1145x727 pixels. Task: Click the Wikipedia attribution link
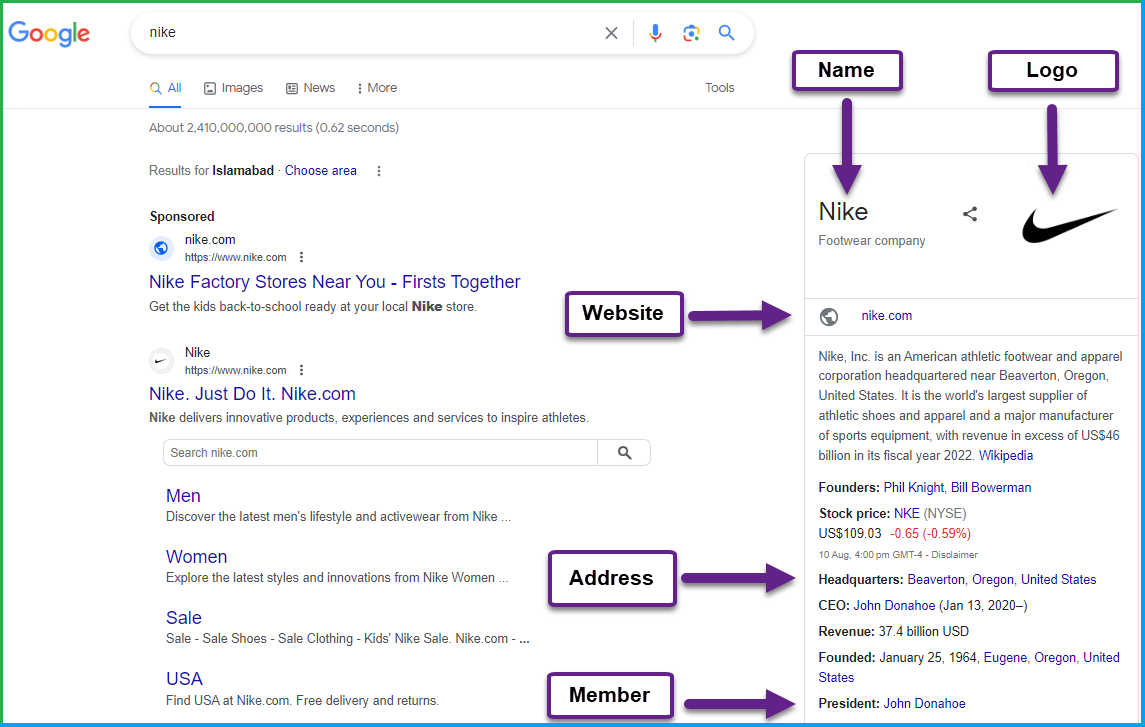1006,455
